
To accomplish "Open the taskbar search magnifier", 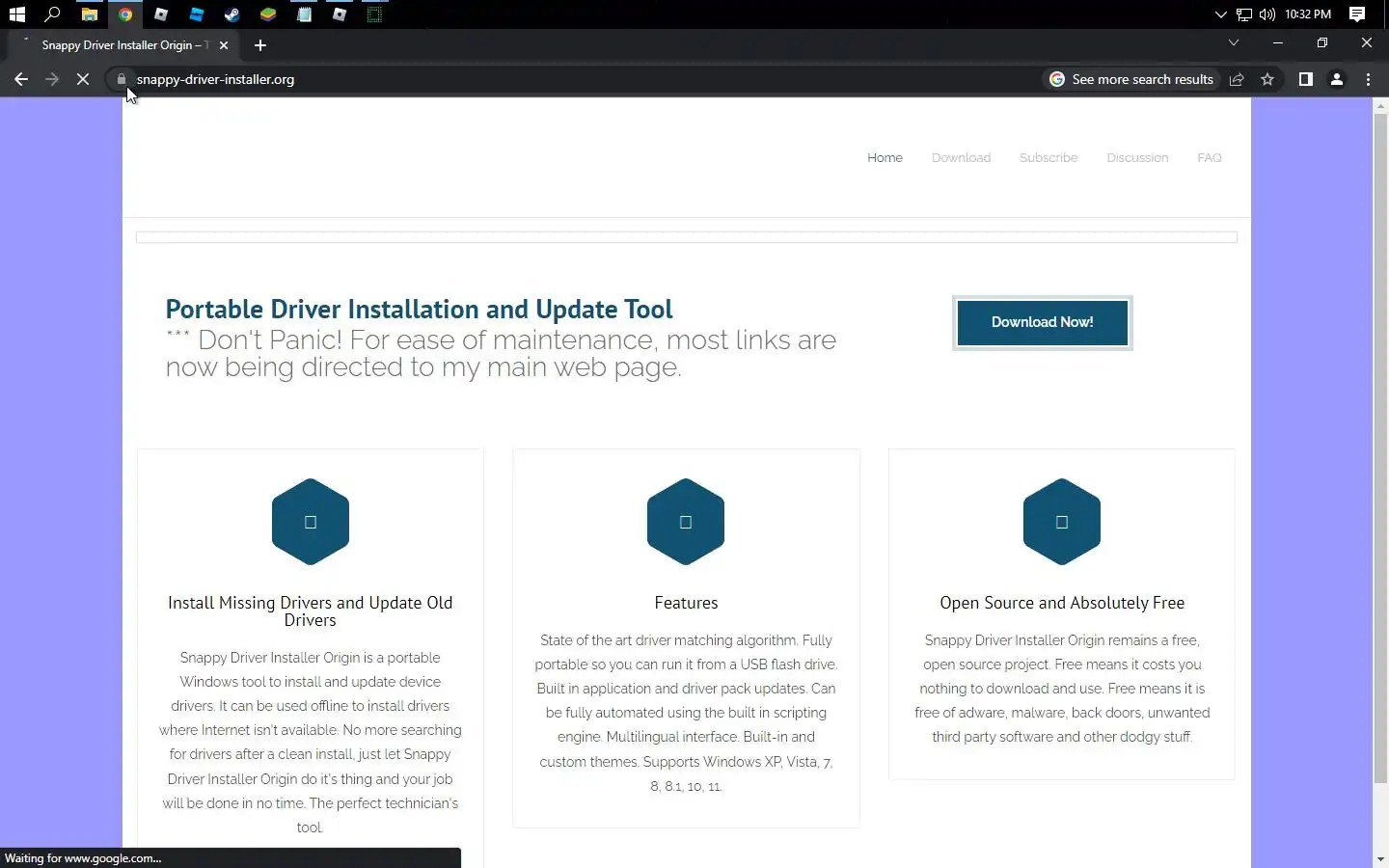I will [53, 14].
